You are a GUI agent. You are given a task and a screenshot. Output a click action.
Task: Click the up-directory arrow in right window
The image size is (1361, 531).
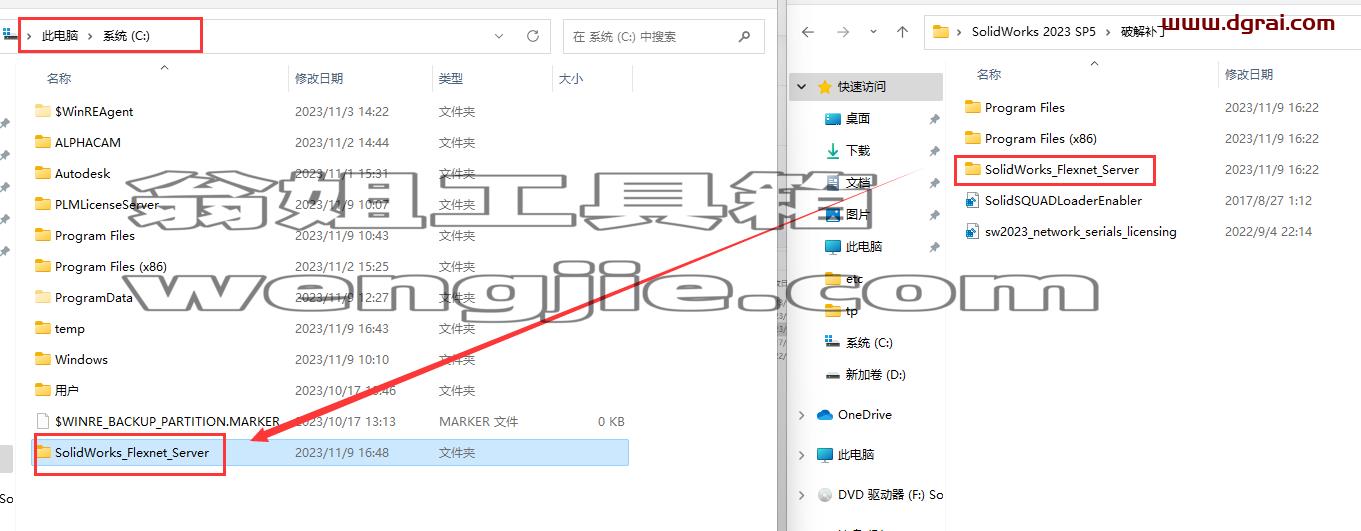tap(902, 32)
